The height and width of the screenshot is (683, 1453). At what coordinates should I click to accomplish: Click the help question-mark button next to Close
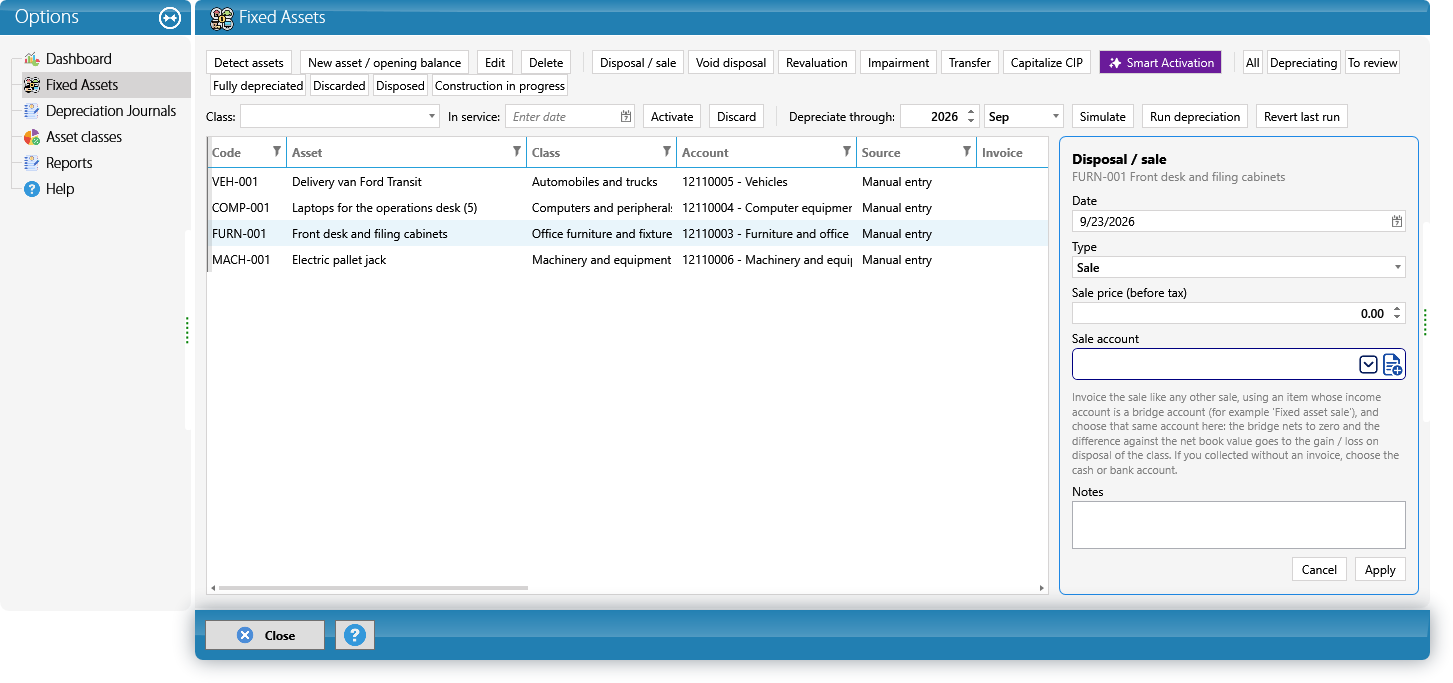355,635
